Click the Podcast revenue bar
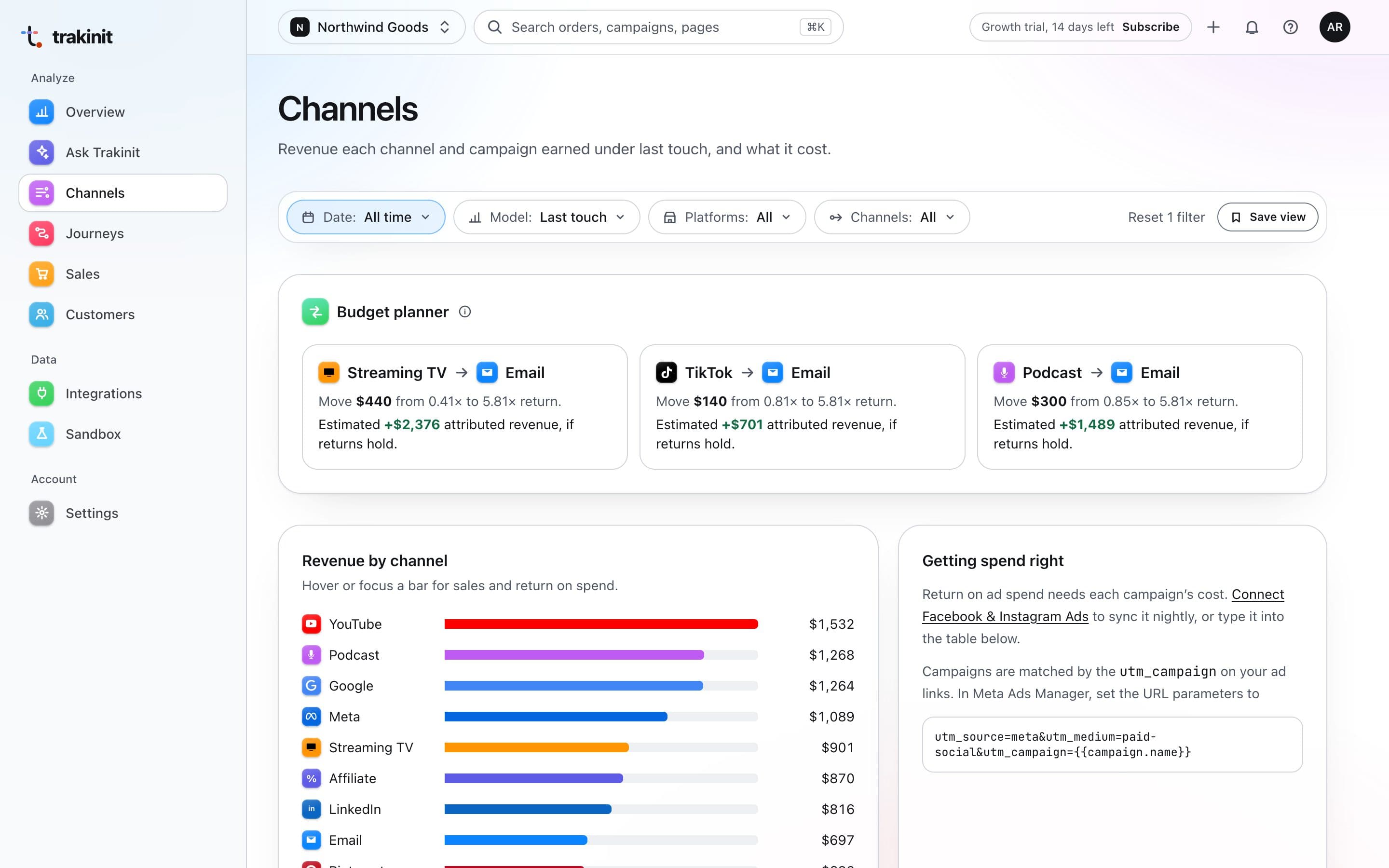The height and width of the screenshot is (868, 1389). 574,655
